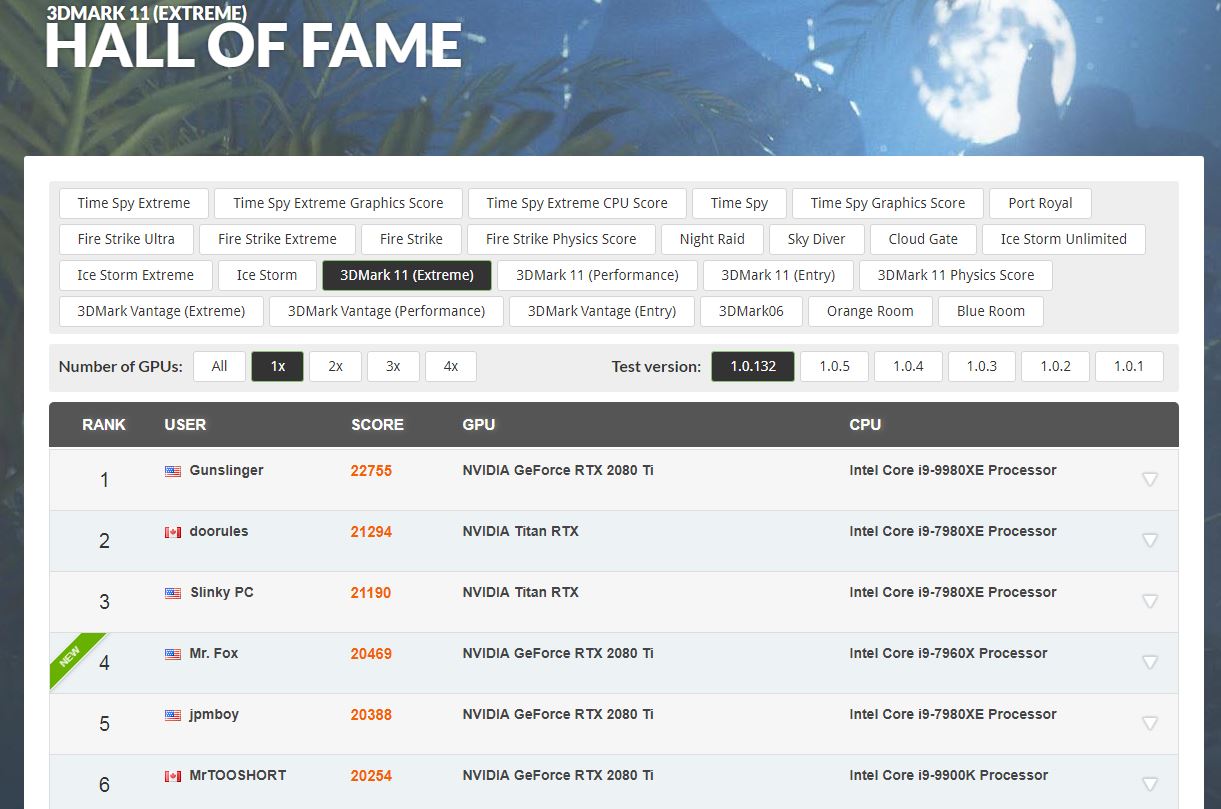This screenshot has height=809, width=1221.
Task: Select the 3DMark Vantage (Performance) tab
Action: point(387,311)
